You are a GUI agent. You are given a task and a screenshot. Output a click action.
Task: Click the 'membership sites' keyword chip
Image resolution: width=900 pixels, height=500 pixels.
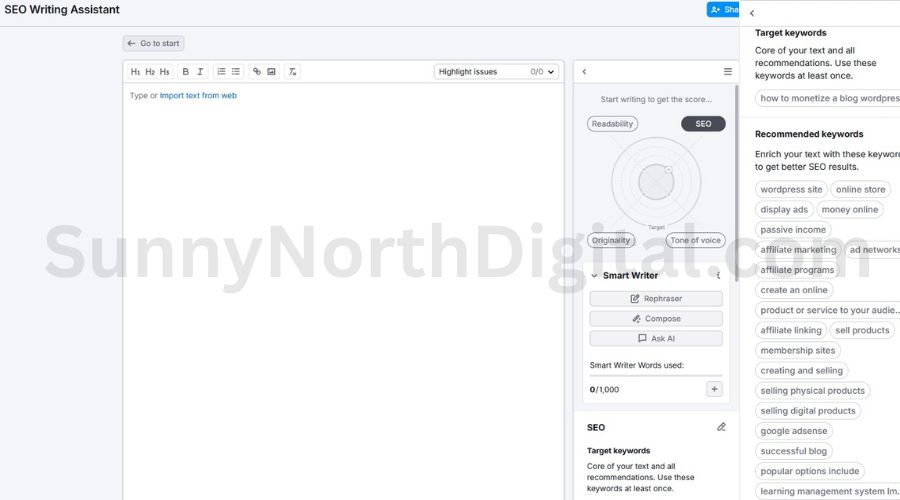pos(798,350)
